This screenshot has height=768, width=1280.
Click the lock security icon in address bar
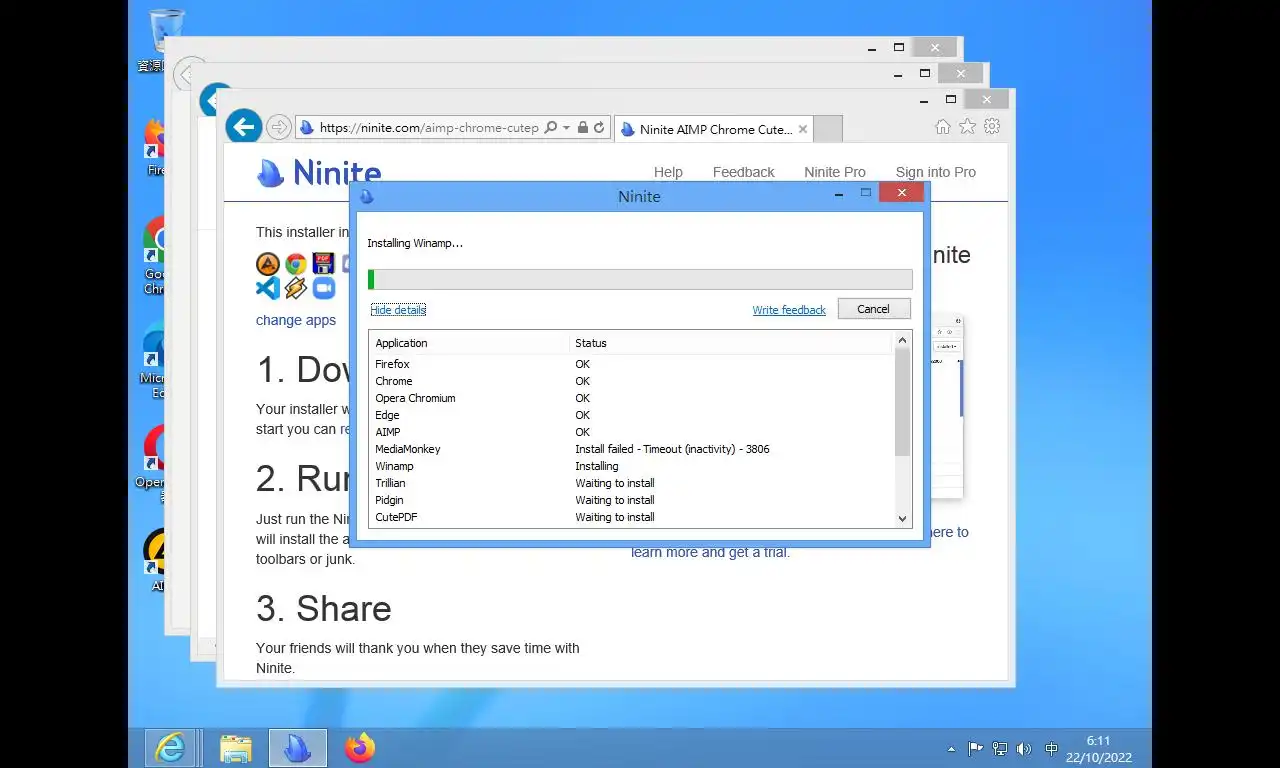[x=583, y=128]
